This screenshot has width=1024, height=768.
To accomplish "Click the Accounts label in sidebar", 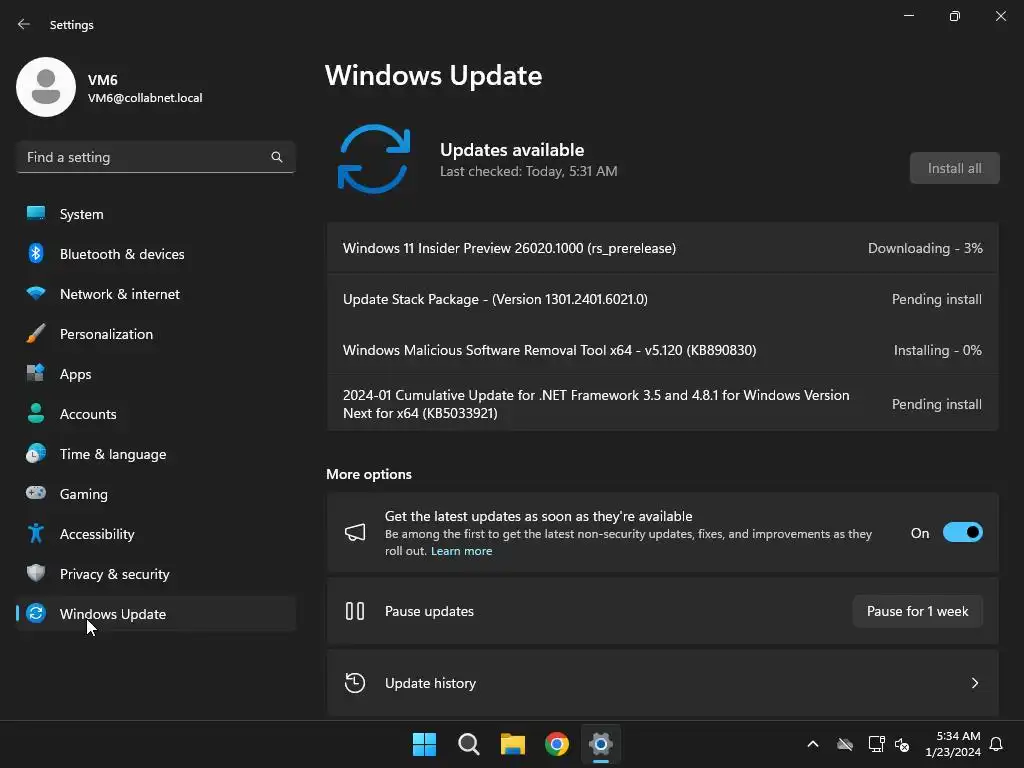I will [x=88, y=414].
